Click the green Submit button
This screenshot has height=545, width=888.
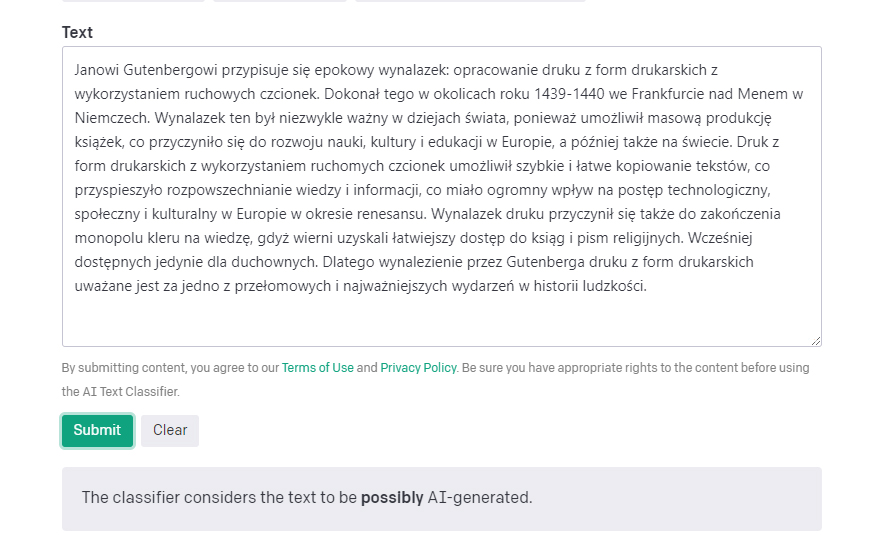coord(97,431)
